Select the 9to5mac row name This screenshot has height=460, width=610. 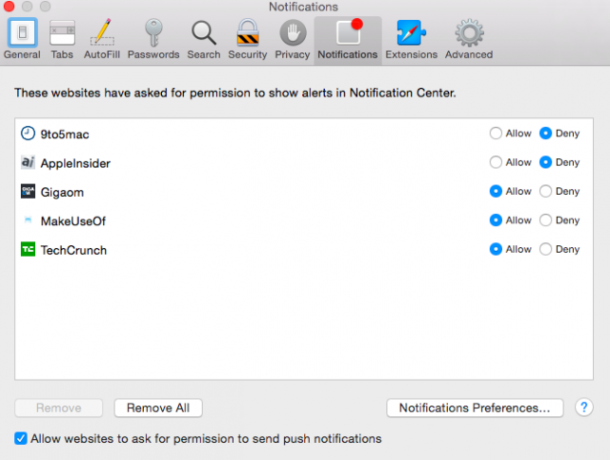click(65, 134)
